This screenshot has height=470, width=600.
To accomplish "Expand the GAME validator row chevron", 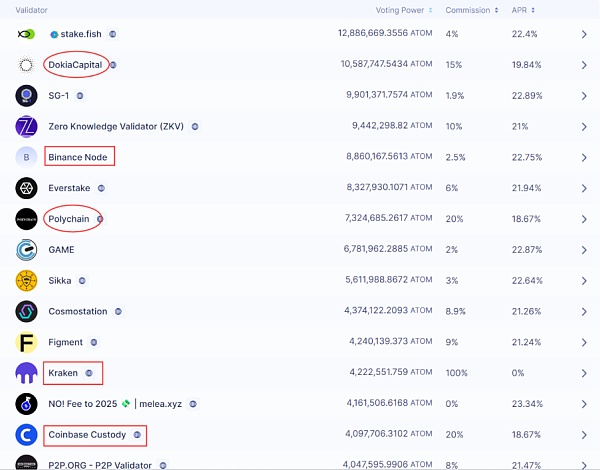I will (584, 250).
